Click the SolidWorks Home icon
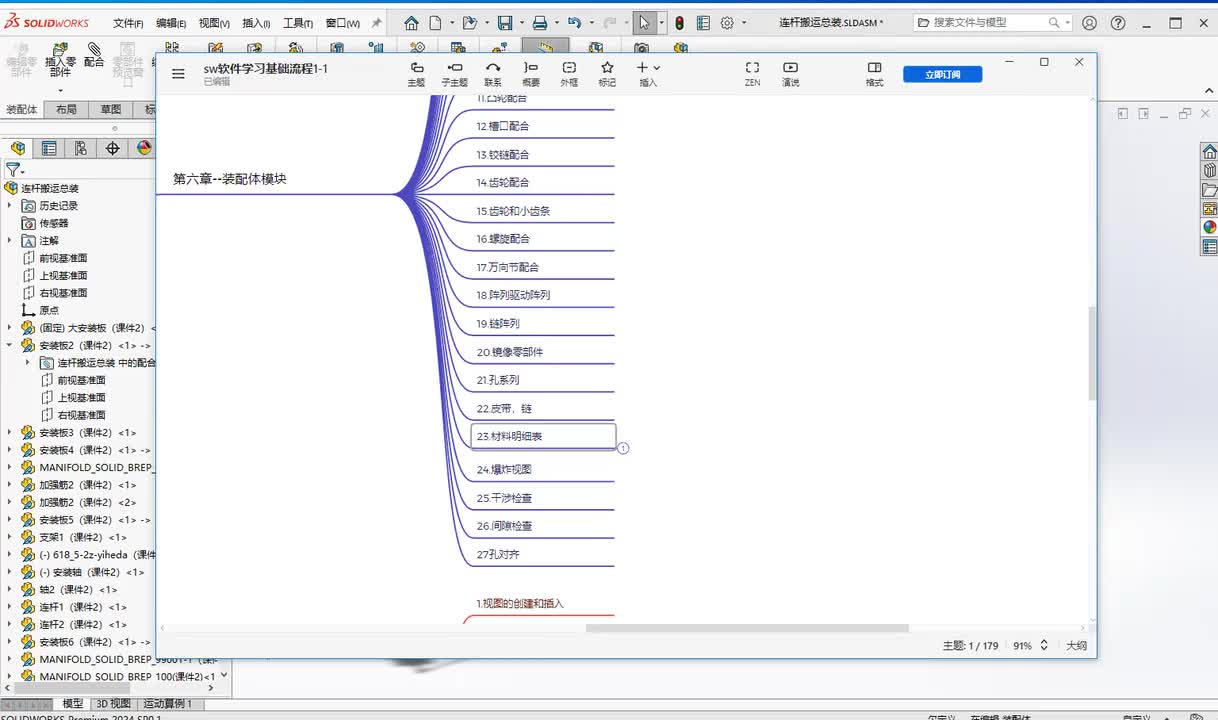 coord(412,22)
